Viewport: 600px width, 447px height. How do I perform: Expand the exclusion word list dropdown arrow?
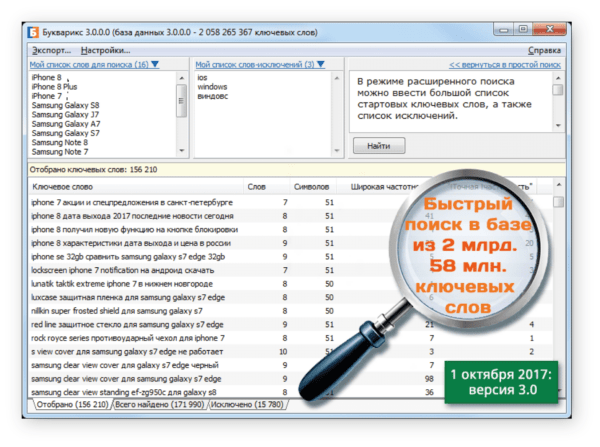click(321, 64)
